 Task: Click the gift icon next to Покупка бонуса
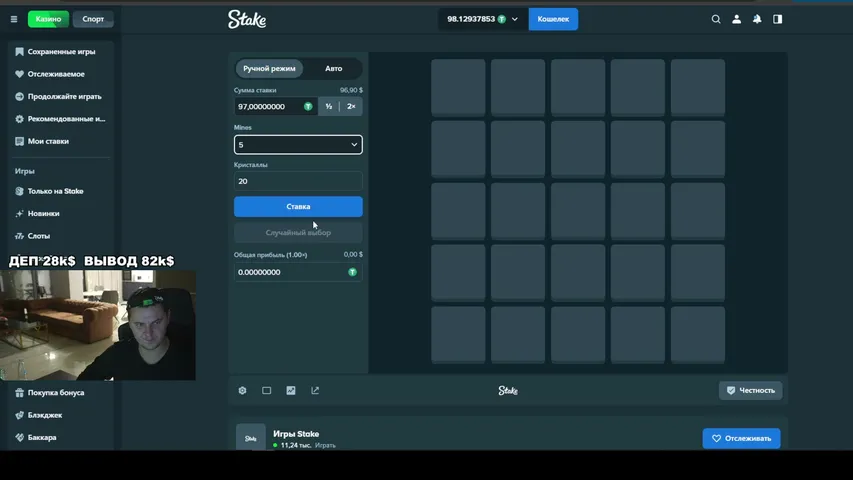pos(20,392)
